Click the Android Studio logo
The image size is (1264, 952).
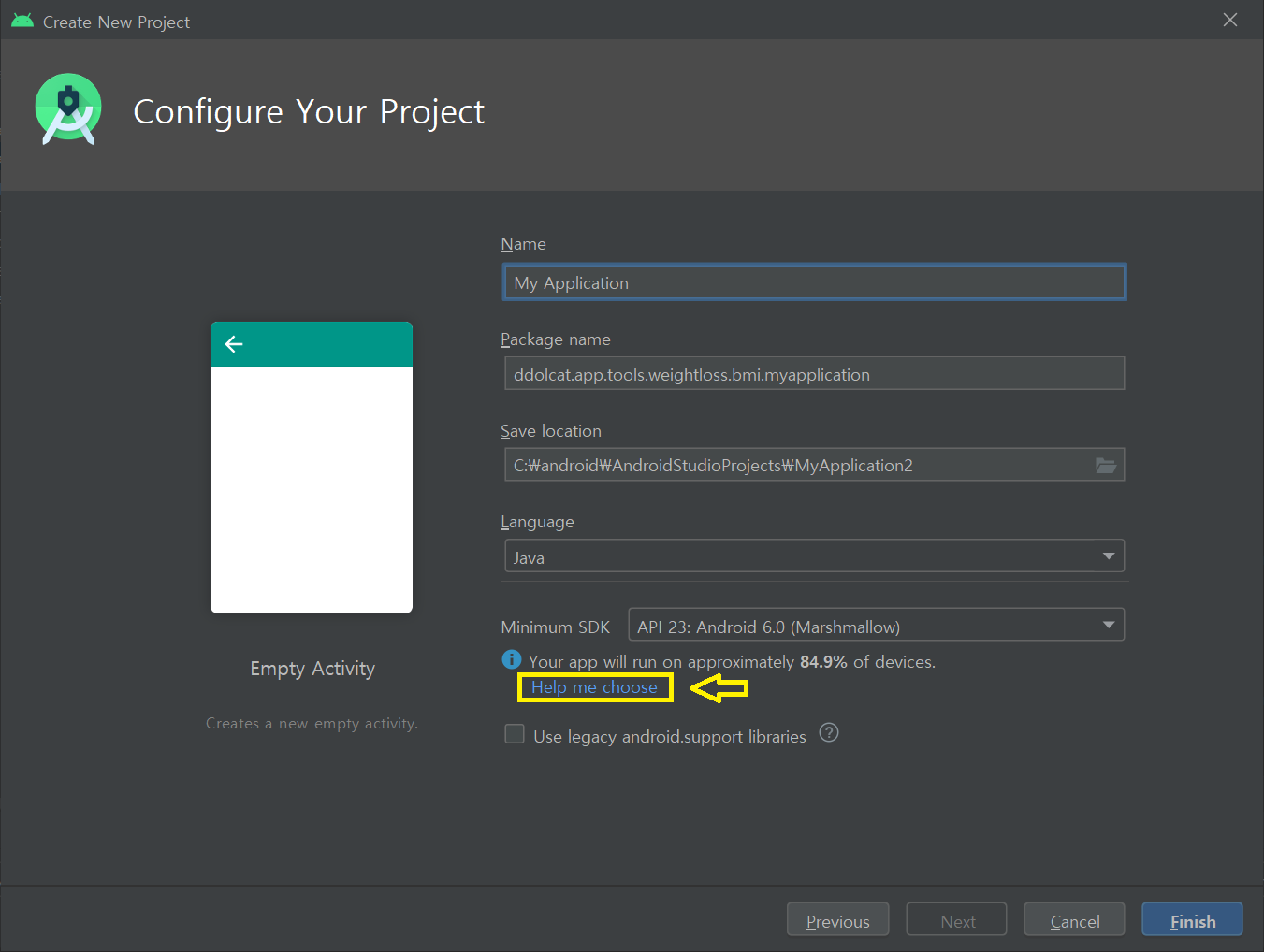click(x=67, y=109)
